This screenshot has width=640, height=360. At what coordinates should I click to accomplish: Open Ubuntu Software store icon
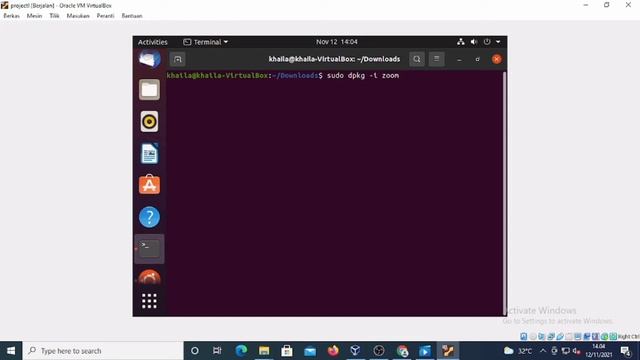tap(149, 184)
